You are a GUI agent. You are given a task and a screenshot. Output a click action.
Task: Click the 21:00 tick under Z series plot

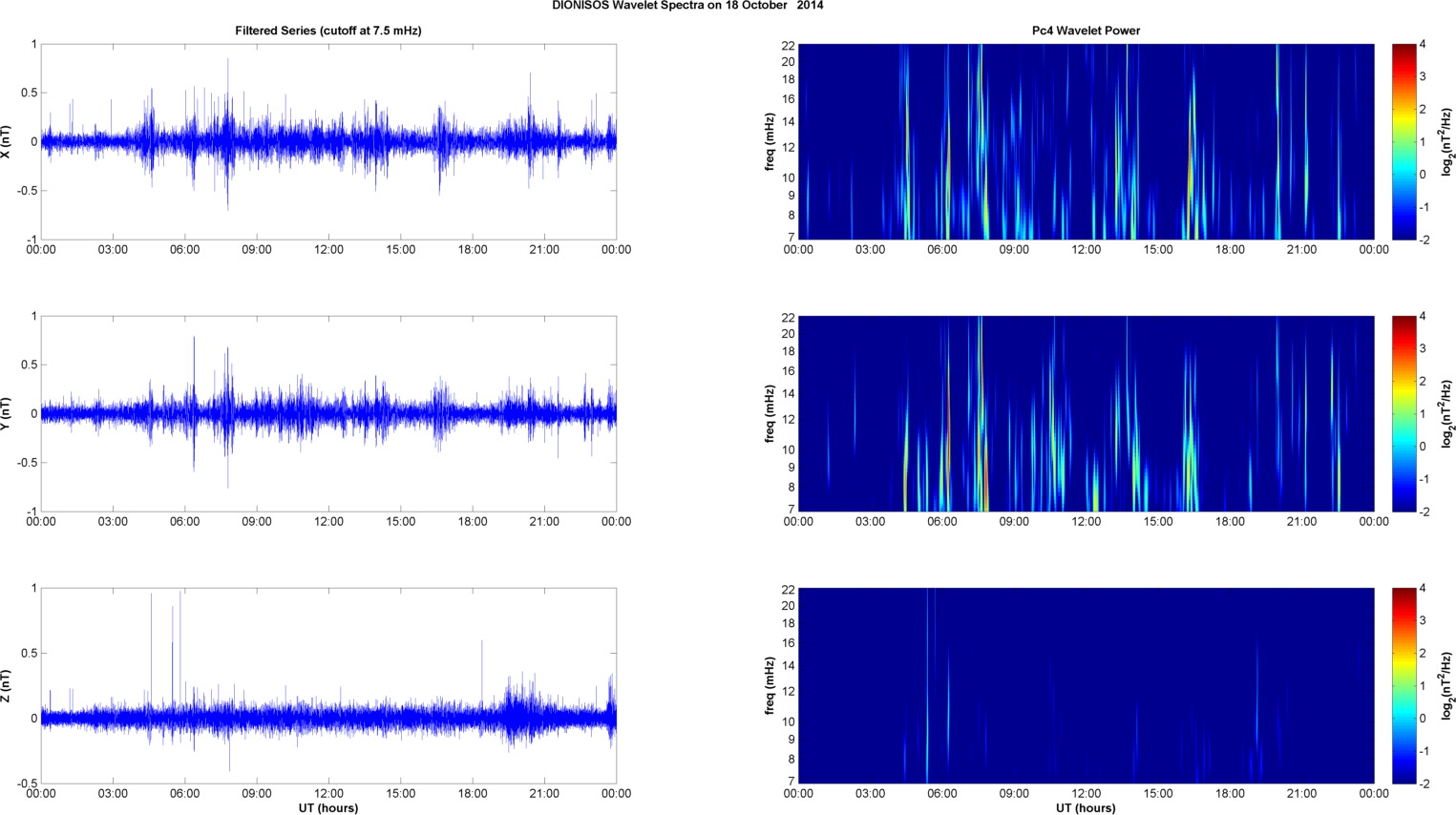(544, 794)
